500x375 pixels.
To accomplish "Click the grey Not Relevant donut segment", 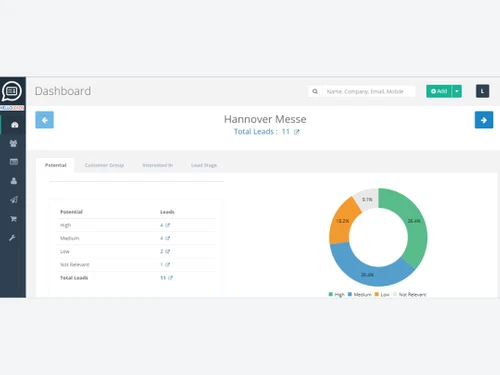I will [367, 199].
